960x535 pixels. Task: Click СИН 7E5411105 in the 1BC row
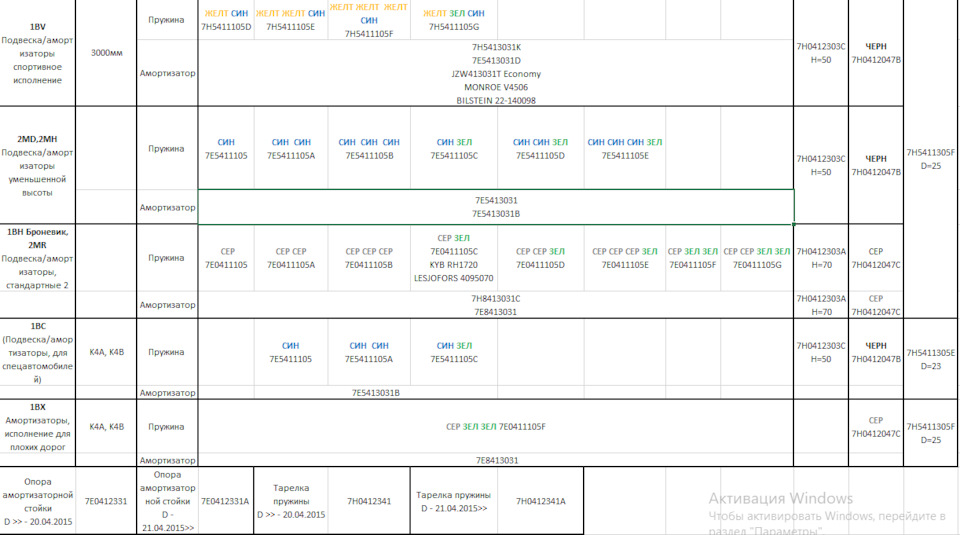point(291,352)
